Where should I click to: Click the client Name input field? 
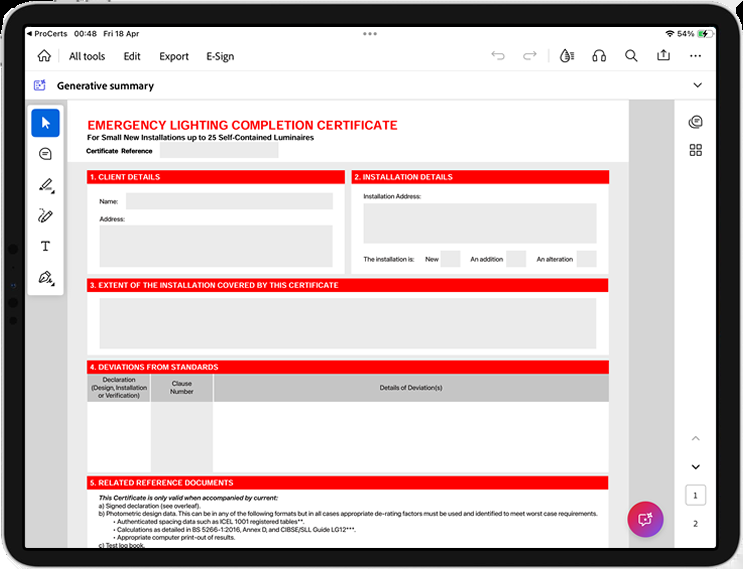[229, 201]
